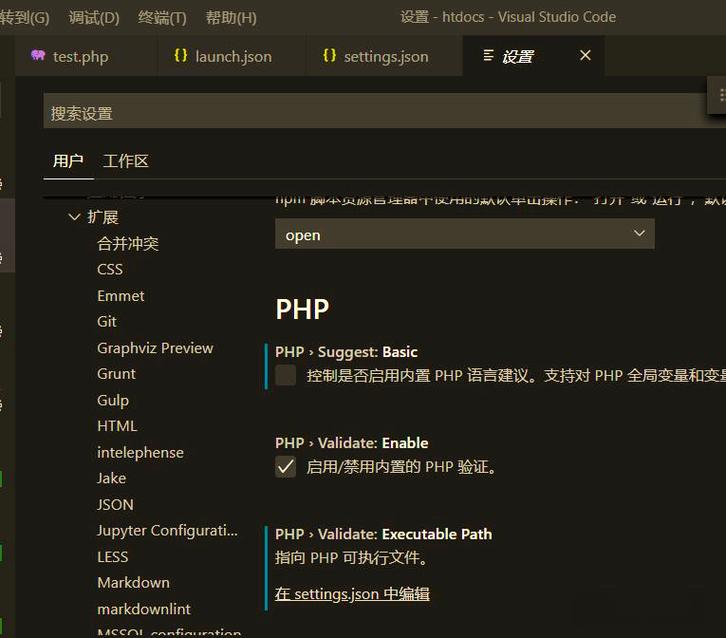Focus the 搜索设置 search box
The image size is (726, 638).
pyautogui.click(x=384, y=111)
